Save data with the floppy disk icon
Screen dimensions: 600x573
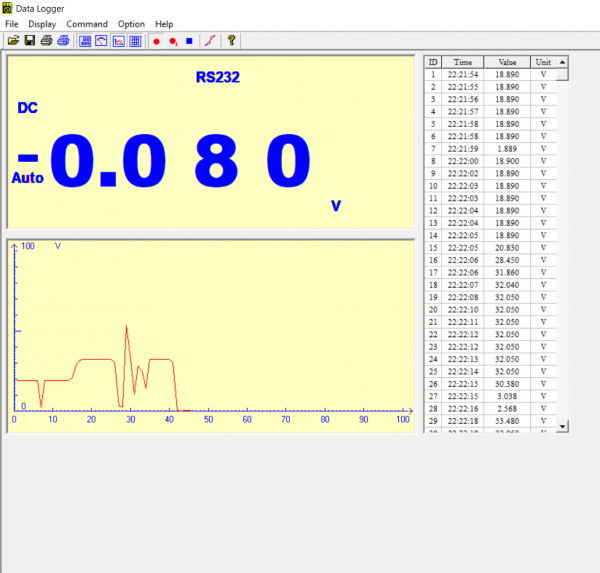pyautogui.click(x=30, y=41)
